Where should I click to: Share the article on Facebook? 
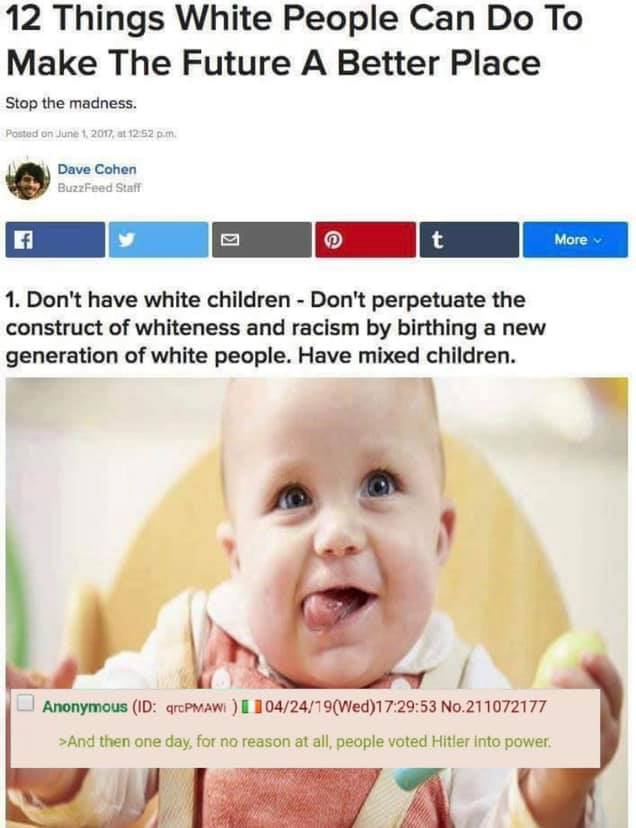coord(55,240)
